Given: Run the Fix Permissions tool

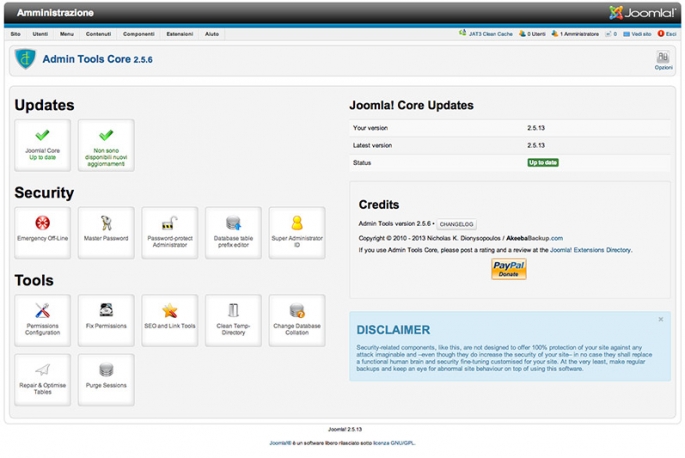Looking at the screenshot, I should [x=106, y=319].
